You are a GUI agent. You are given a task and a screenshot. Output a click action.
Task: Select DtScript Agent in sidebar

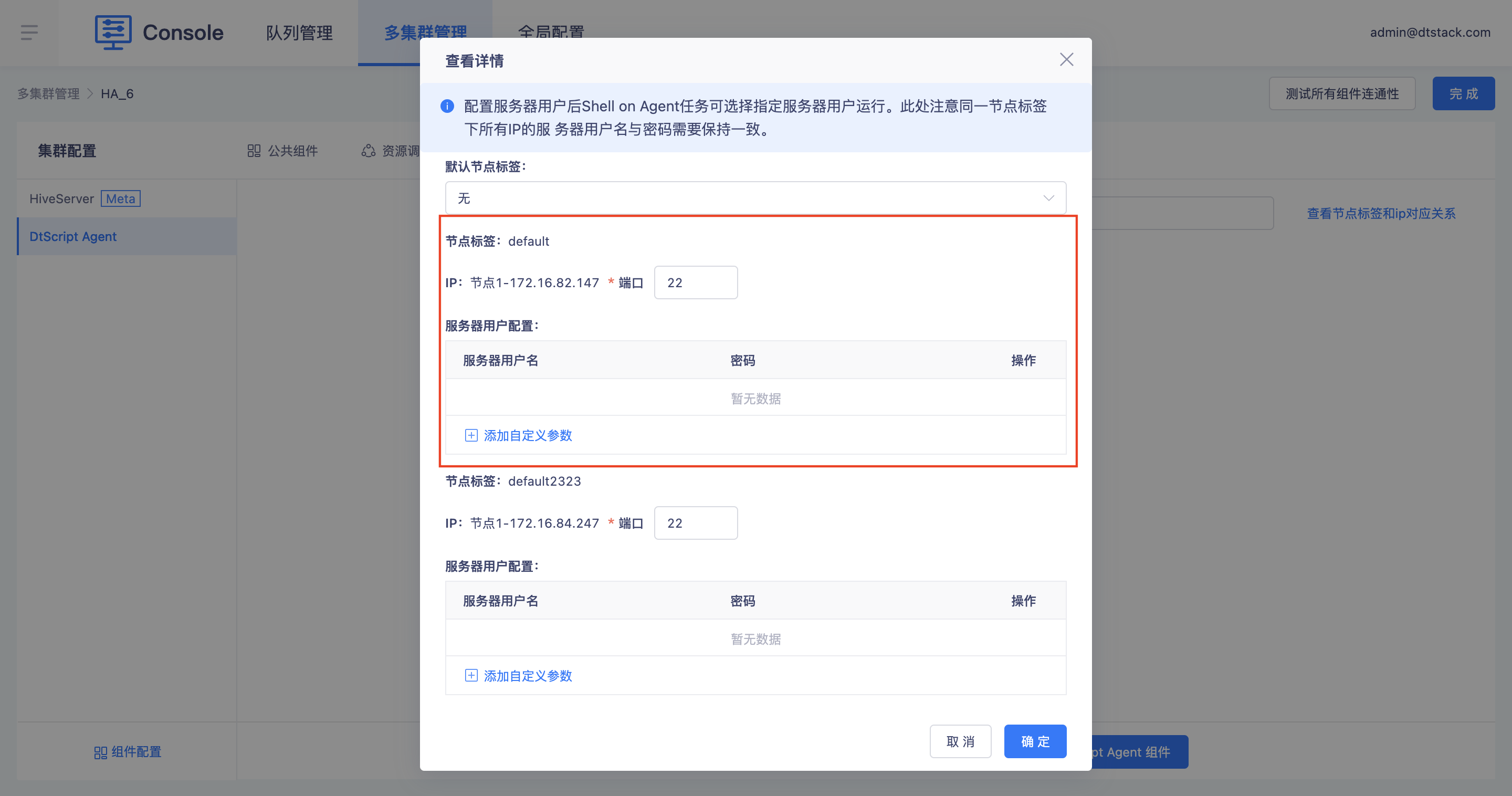pyautogui.click(x=127, y=236)
